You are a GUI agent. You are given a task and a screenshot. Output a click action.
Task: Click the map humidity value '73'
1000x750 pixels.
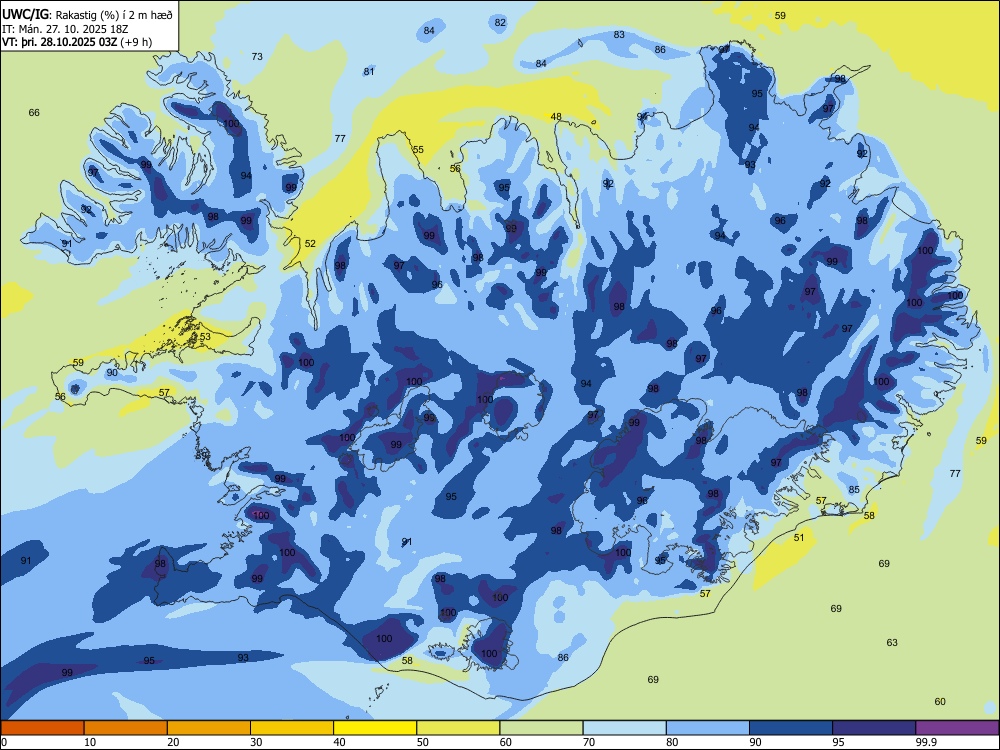point(257,57)
